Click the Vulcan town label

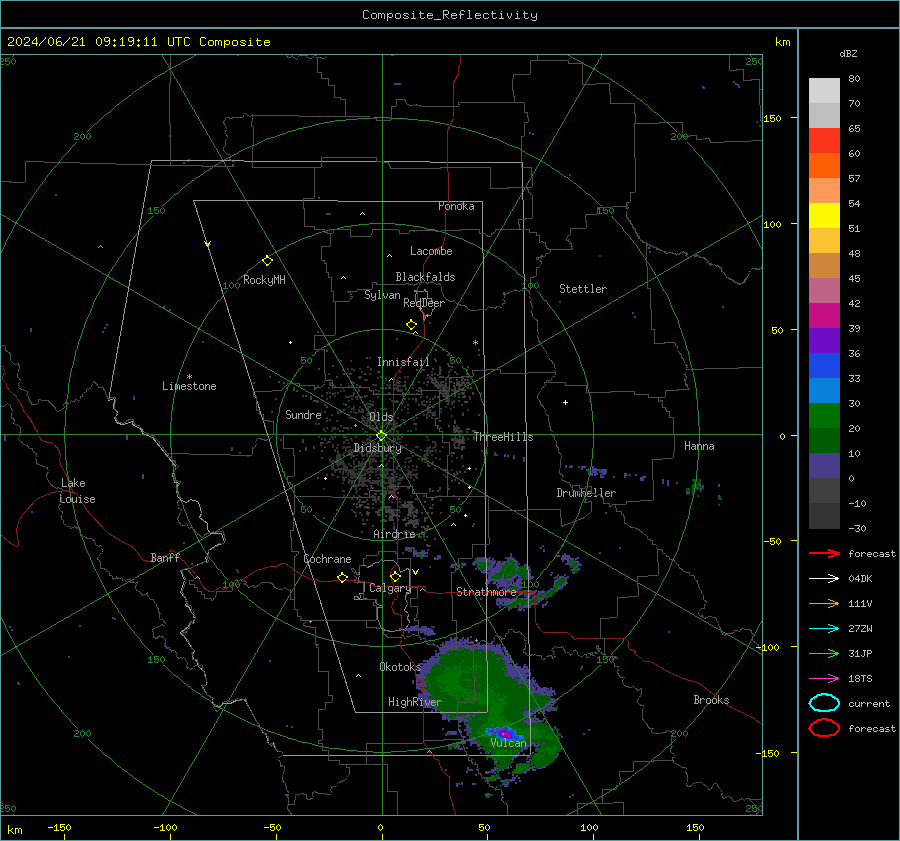[508, 743]
